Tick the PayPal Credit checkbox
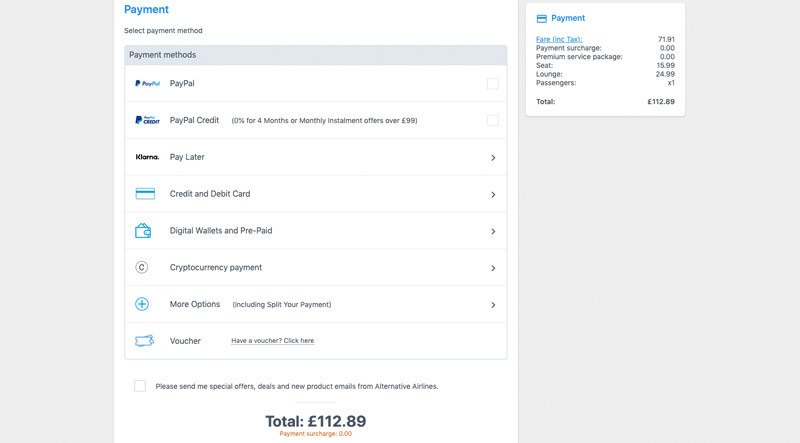 tap(492, 120)
